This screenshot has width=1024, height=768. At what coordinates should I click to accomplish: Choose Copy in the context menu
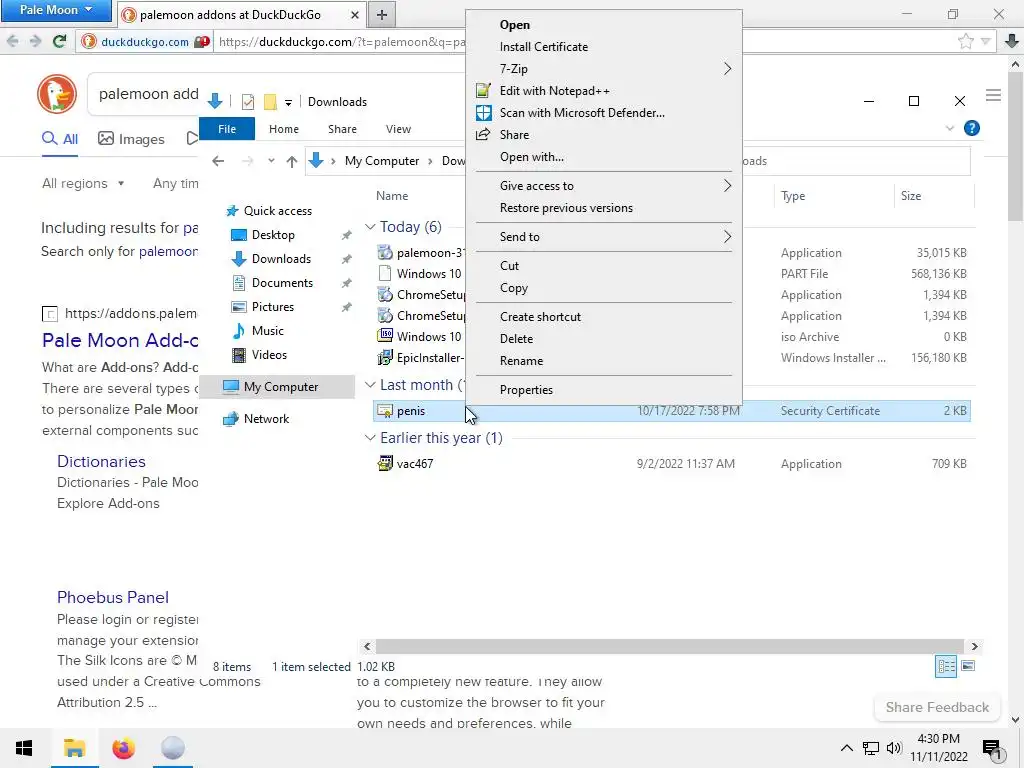pos(513,288)
